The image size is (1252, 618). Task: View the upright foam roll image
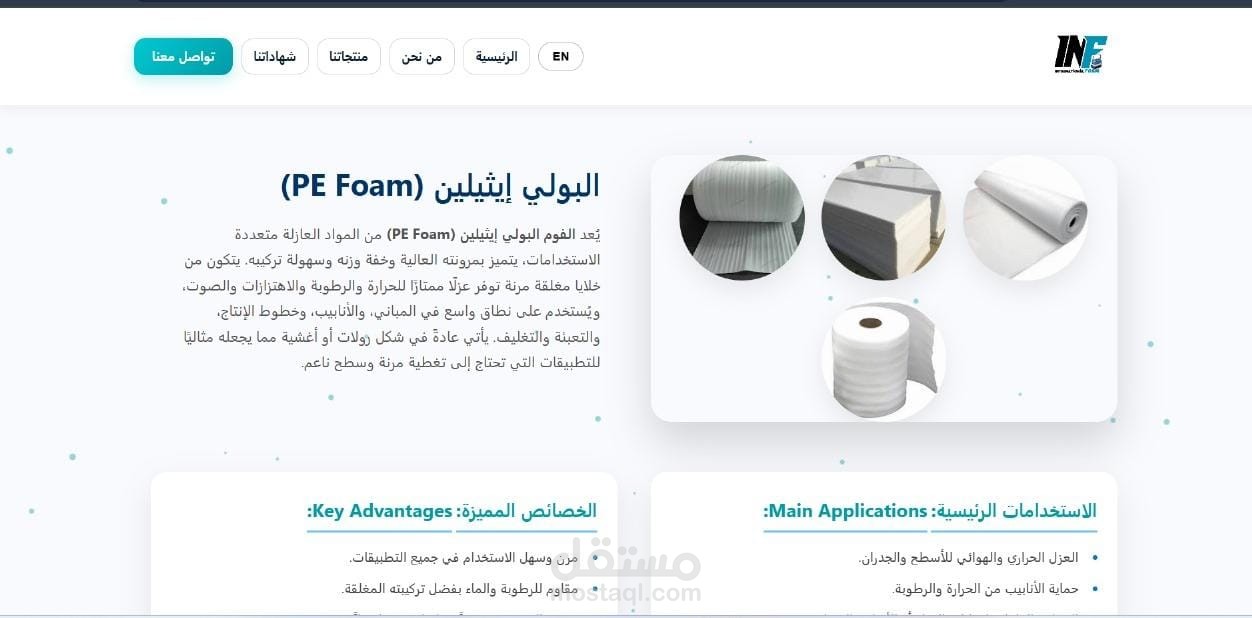(x=883, y=358)
